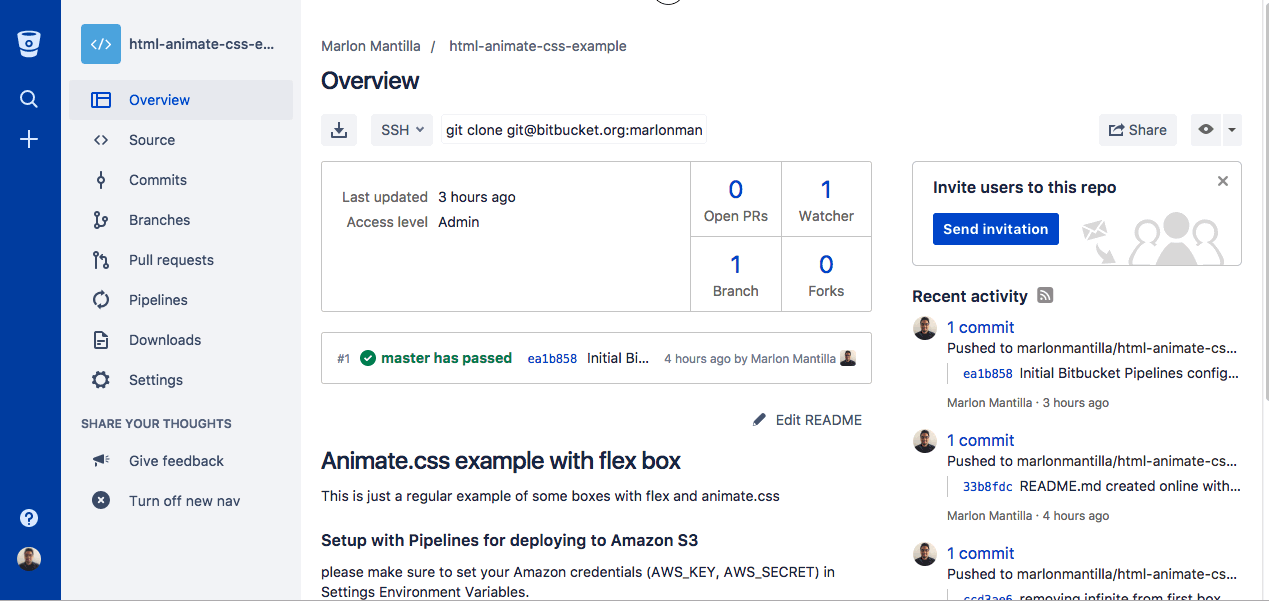This screenshot has height=601, width=1269.
Task: Click the 'master has passed' pipeline link
Action: coord(446,358)
